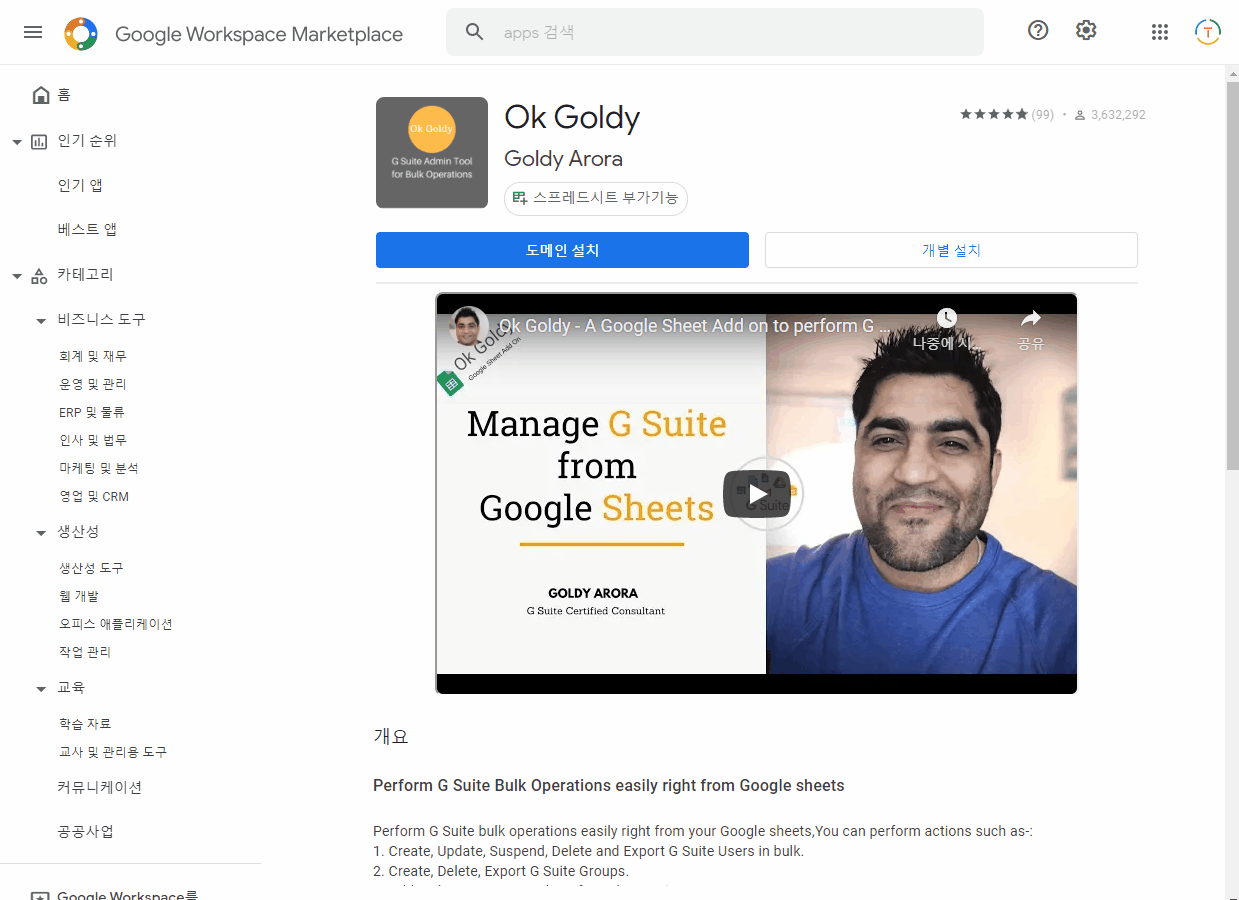Click the 스프레드시트 부가기능 chip
The image size is (1239, 900).
tap(596, 198)
